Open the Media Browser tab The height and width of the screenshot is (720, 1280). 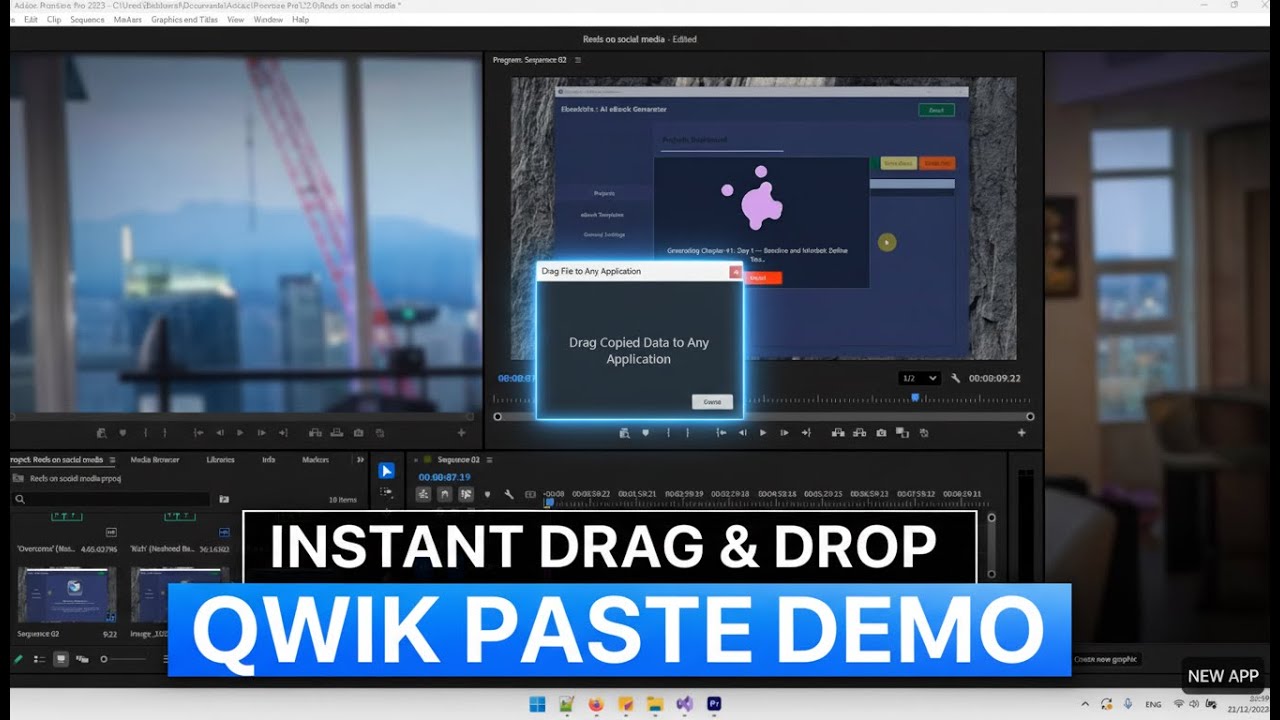click(155, 460)
